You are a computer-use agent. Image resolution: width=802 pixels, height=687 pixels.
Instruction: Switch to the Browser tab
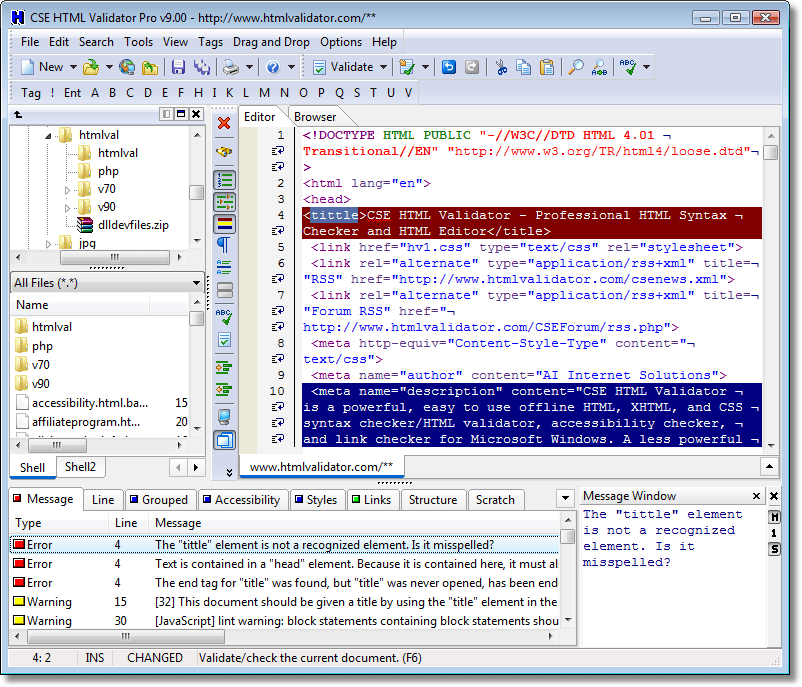tap(315, 117)
